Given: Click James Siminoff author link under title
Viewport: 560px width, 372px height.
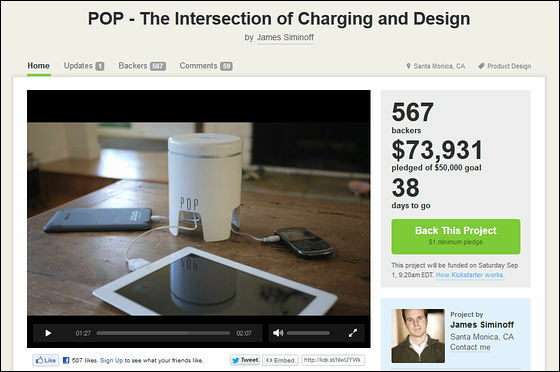Looking at the screenshot, I should pyautogui.click(x=285, y=37).
